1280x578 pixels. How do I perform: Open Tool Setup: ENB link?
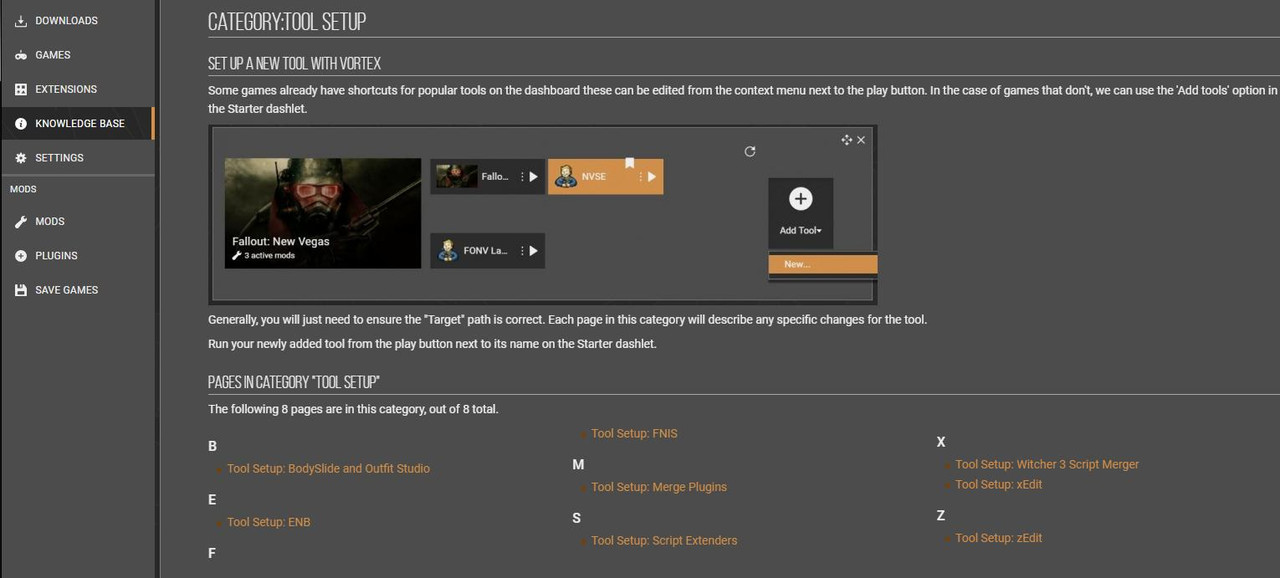[269, 522]
